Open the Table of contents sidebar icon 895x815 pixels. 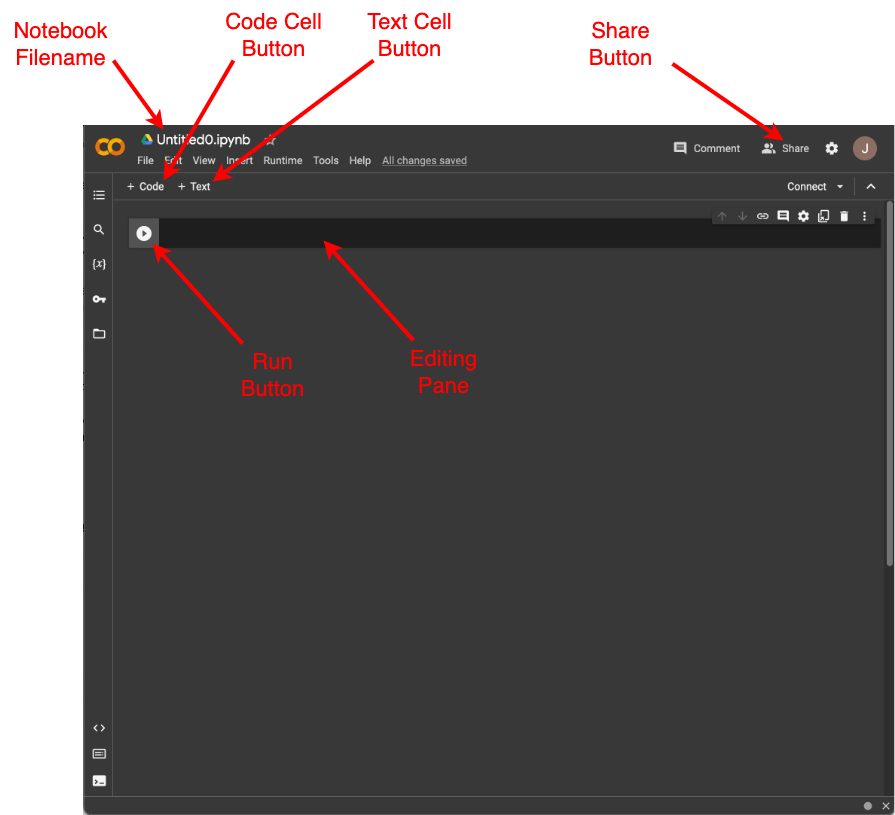coord(99,195)
